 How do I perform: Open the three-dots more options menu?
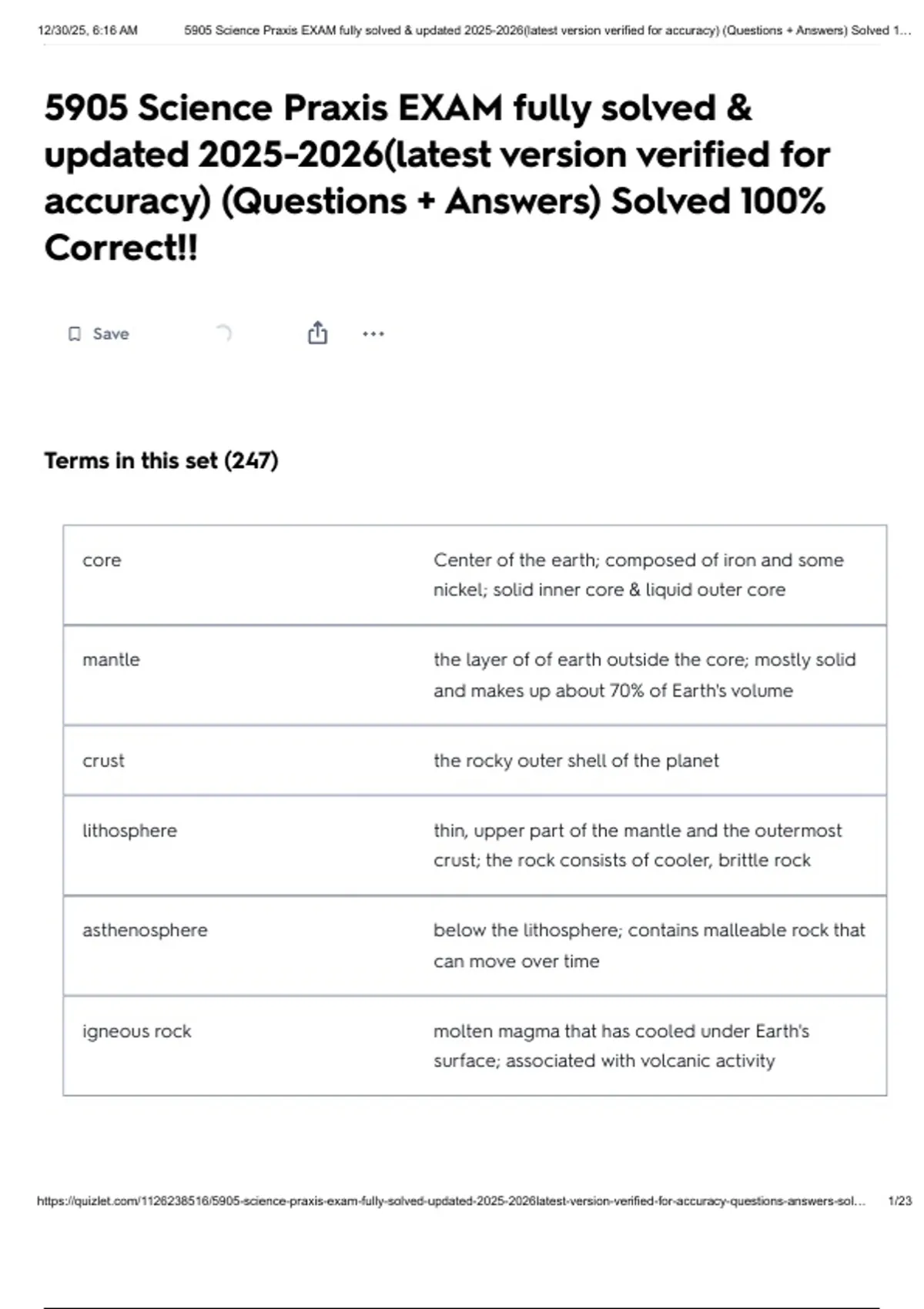[373, 333]
